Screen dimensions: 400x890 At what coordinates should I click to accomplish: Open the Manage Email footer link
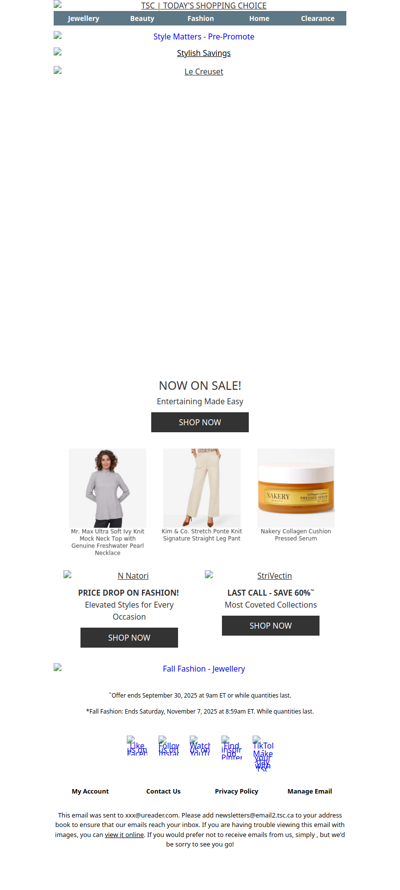310,791
